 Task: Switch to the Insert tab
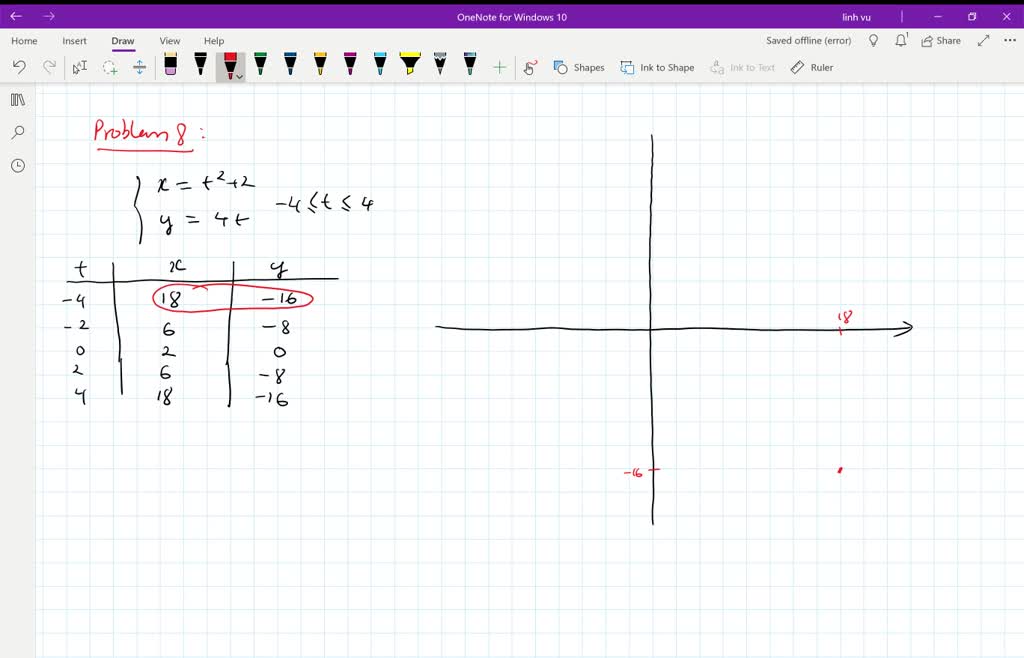click(x=75, y=41)
